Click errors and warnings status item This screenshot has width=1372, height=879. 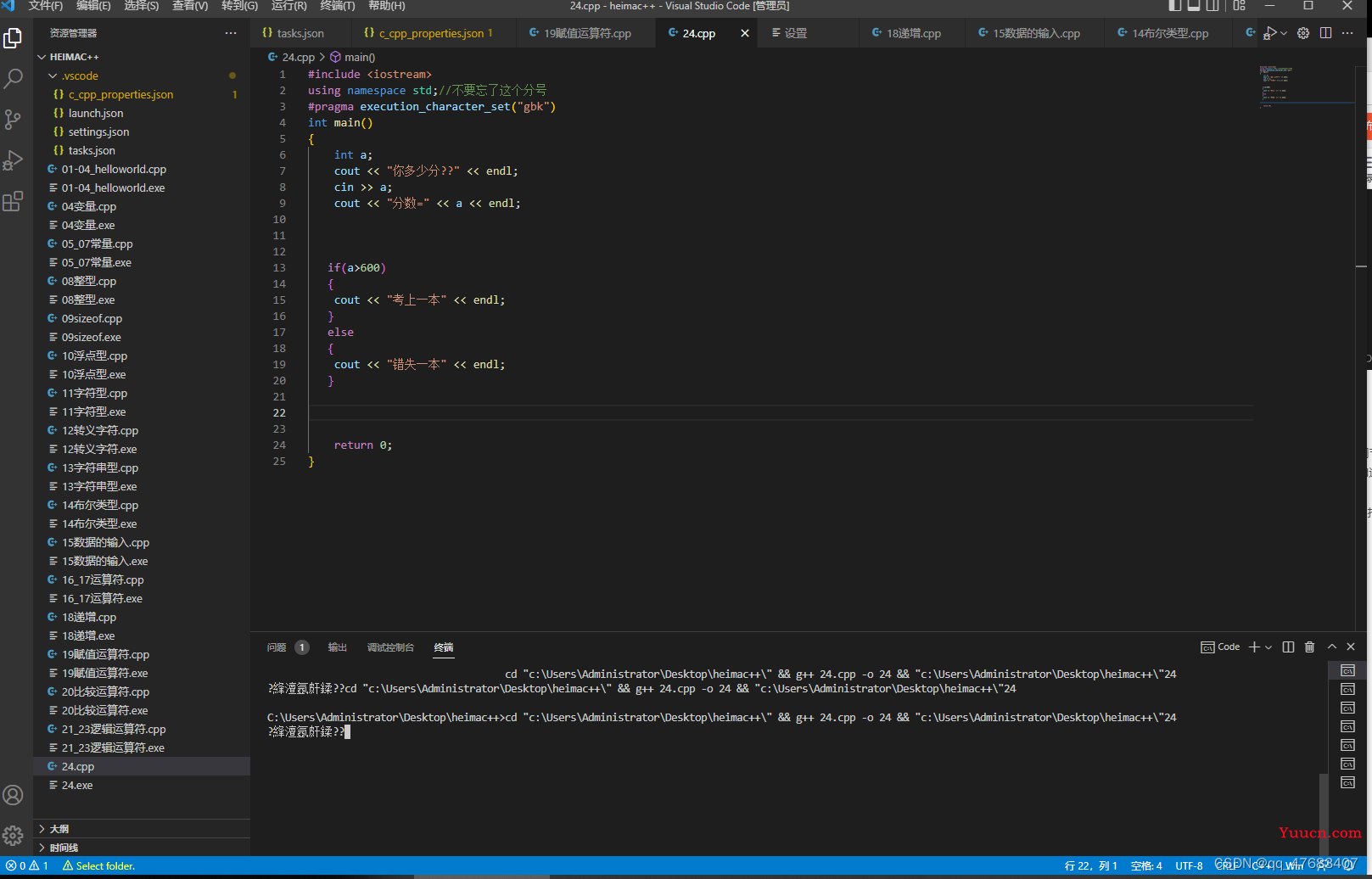pyautogui.click(x=26, y=865)
